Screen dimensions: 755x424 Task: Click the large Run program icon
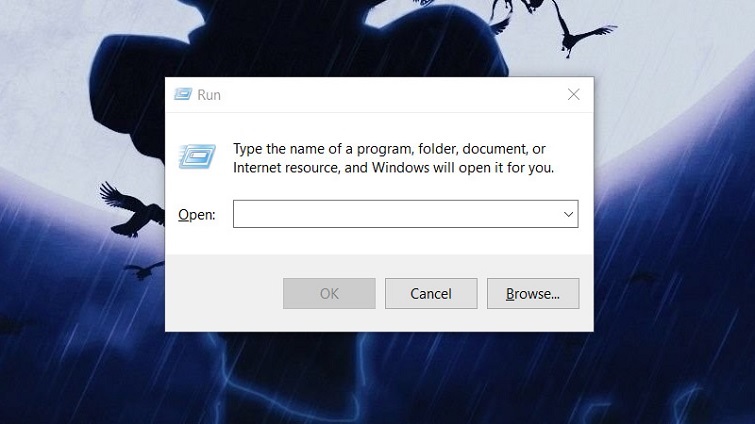[196, 157]
